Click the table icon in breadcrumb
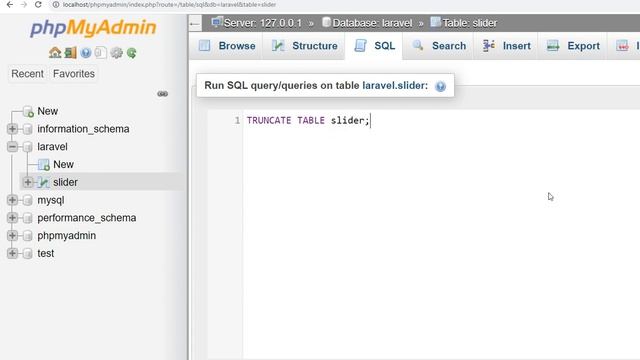Image resolution: width=640 pixels, height=360 pixels. point(436,22)
